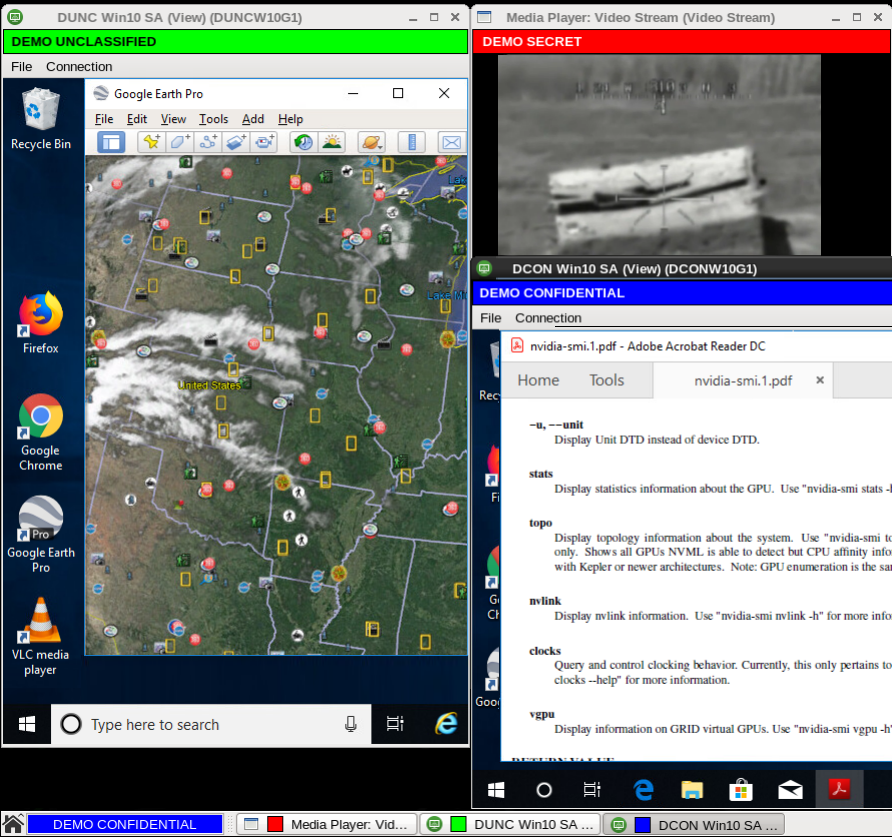
Task: Switch to DUNC Win10 SA from the panel
Action: pos(510,824)
